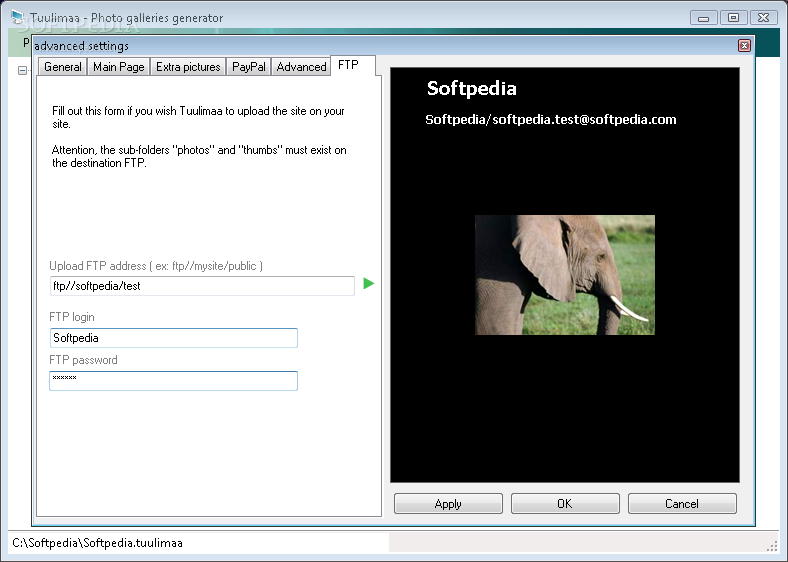
Task: Select the Extra pictures tab
Action: [188, 67]
